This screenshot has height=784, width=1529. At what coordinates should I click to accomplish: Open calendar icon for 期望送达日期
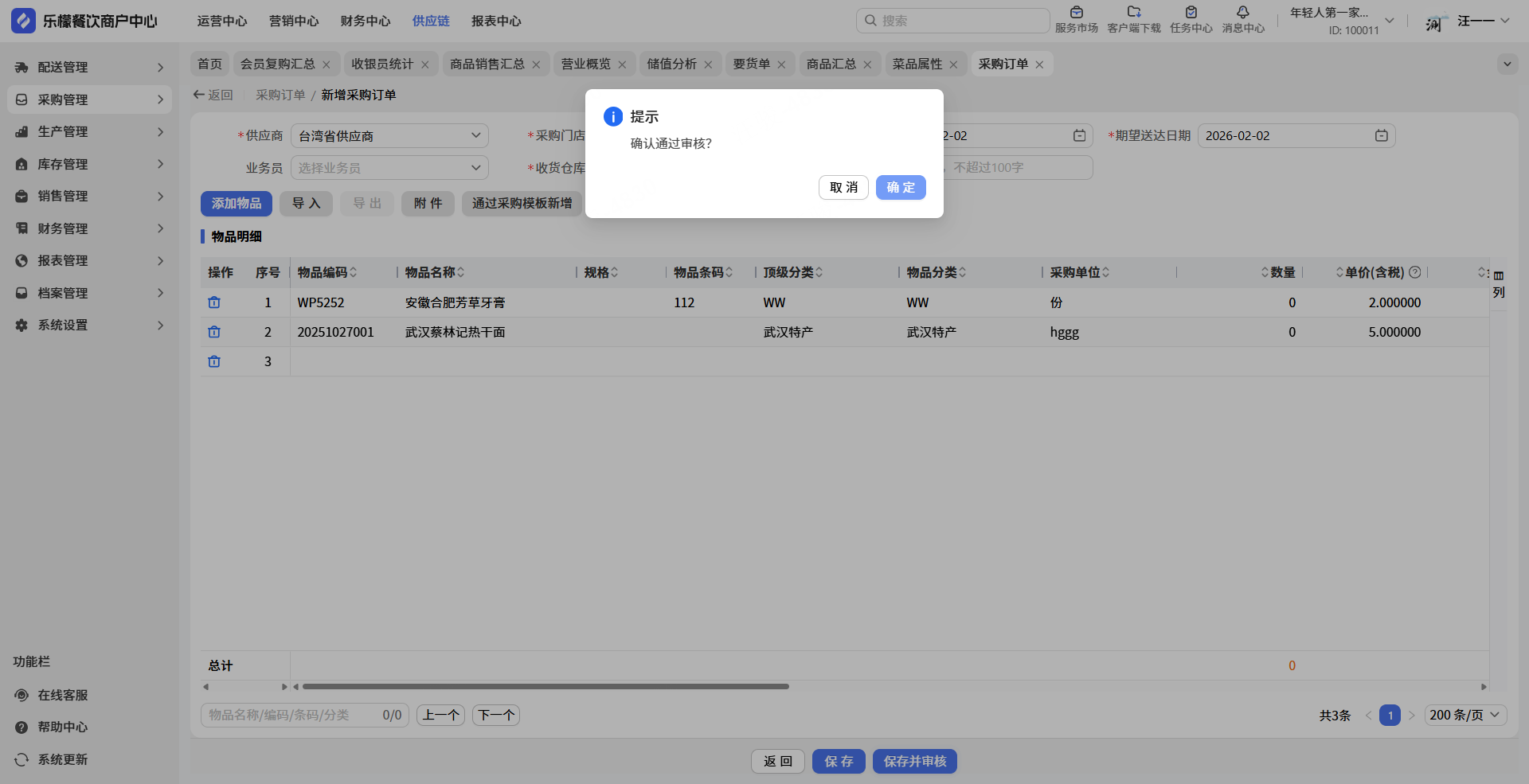coord(1381,136)
